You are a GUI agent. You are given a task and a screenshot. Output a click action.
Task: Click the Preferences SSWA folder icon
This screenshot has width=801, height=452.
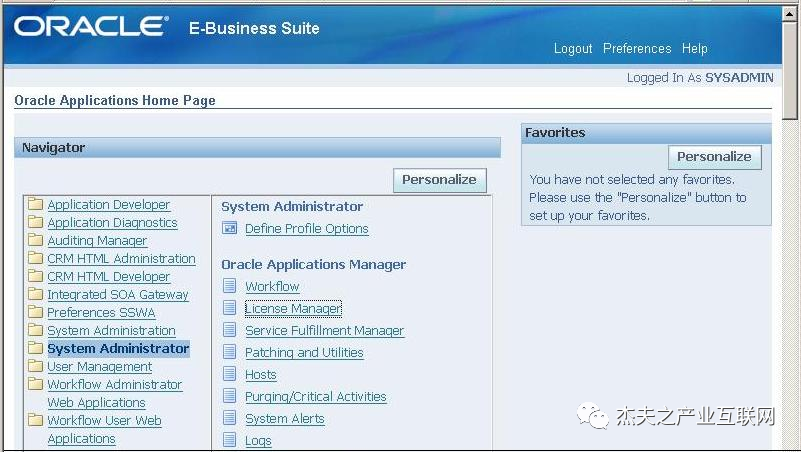point(35,312)
